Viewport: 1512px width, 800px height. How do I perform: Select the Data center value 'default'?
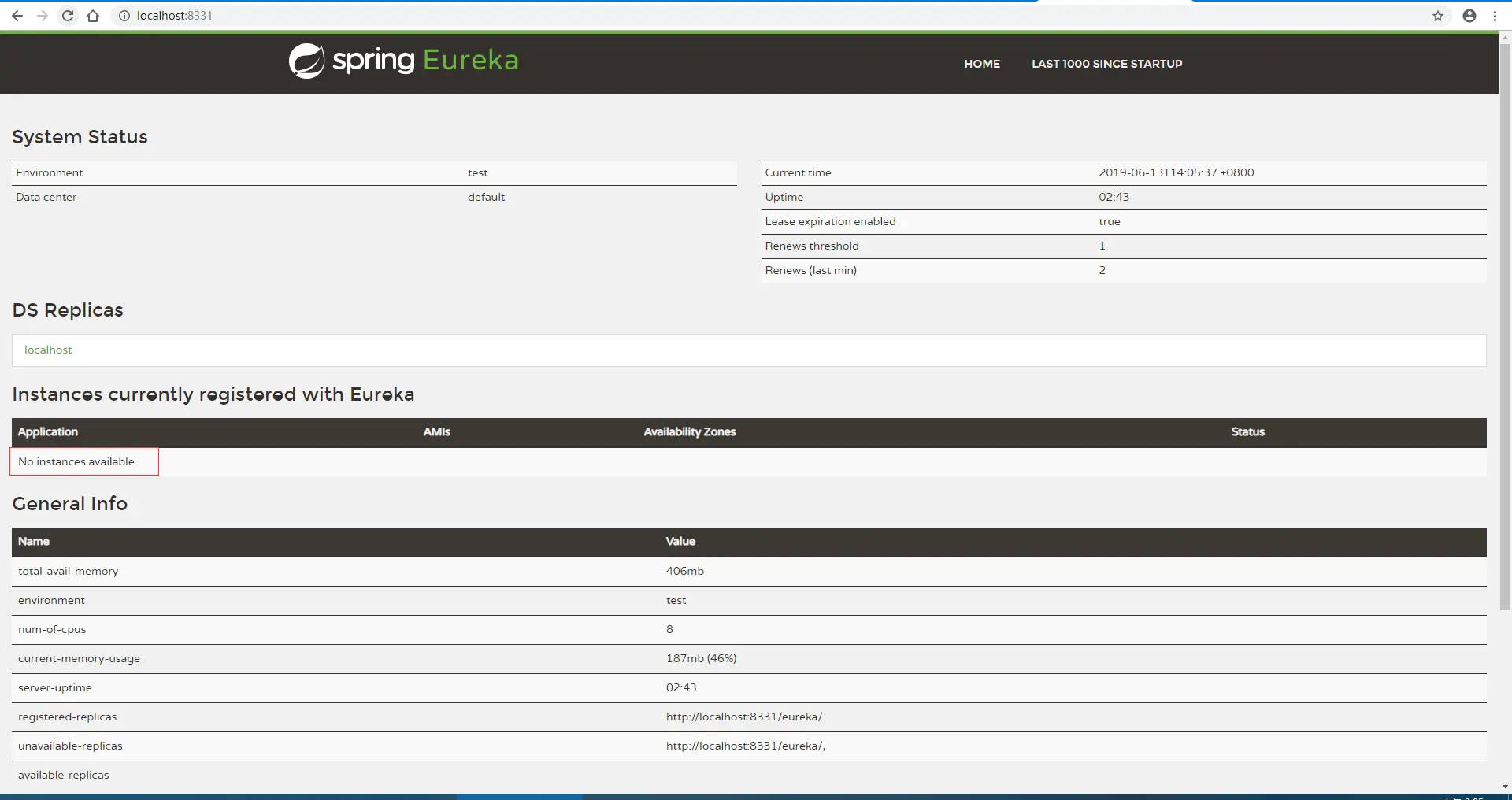486,198
